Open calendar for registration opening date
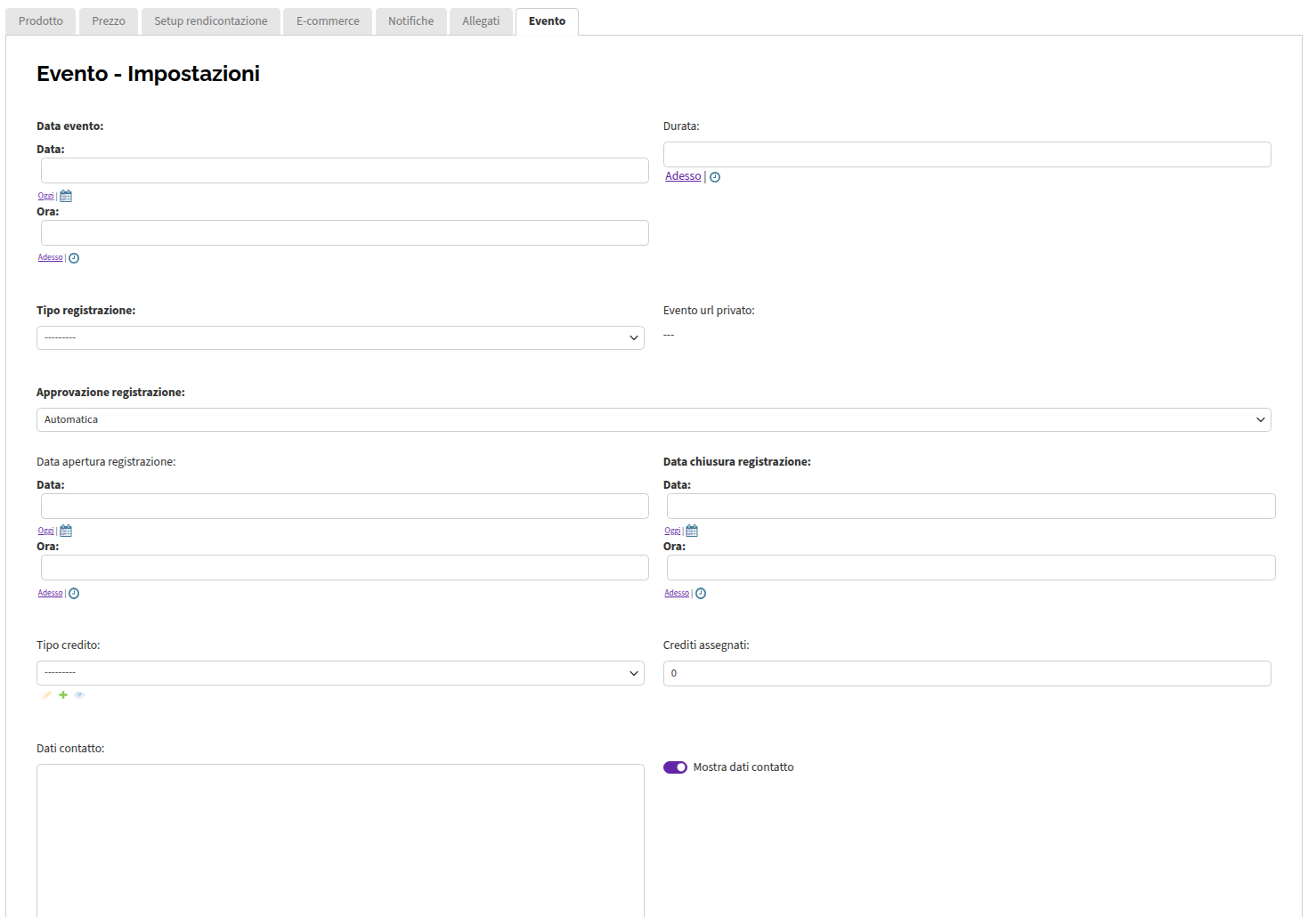The height and width of the screenshot is (917, 1316). pos(66,531)
